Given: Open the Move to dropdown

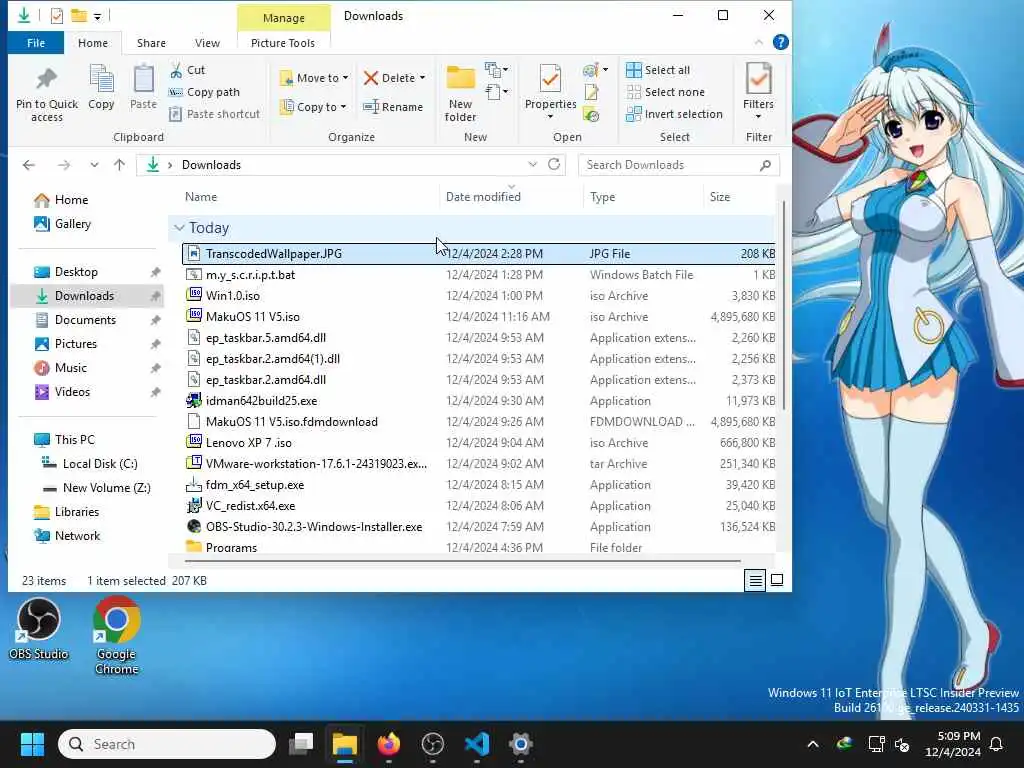Looking at the screenshot, I should coord(315,78).
